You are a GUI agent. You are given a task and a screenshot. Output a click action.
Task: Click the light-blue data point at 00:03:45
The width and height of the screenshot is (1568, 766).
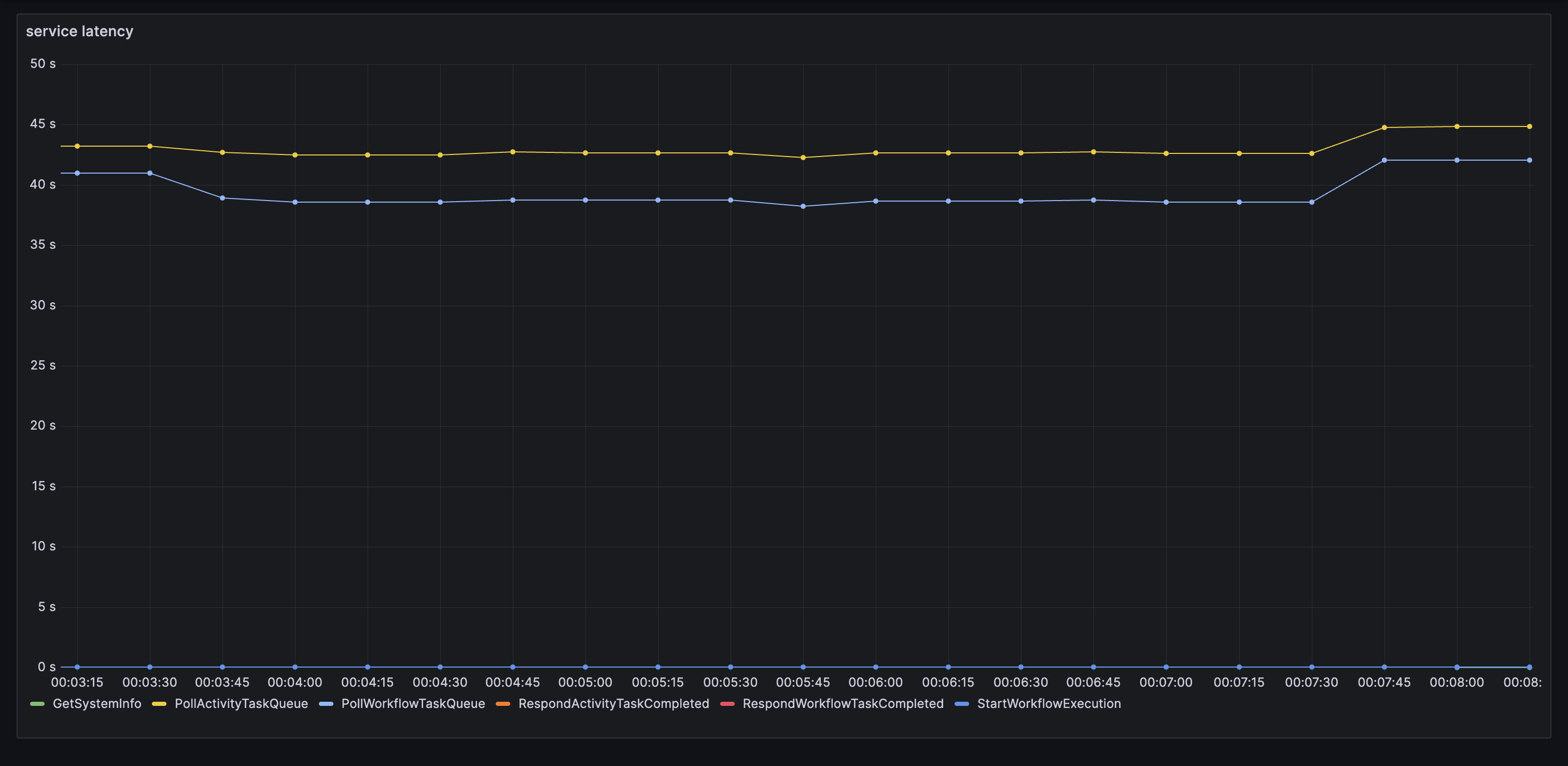(222, 198)
